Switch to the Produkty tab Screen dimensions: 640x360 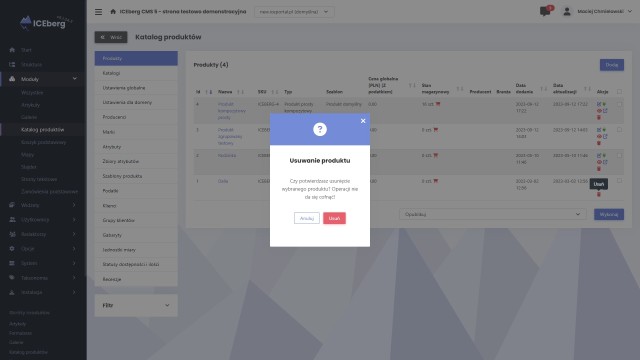136,58
